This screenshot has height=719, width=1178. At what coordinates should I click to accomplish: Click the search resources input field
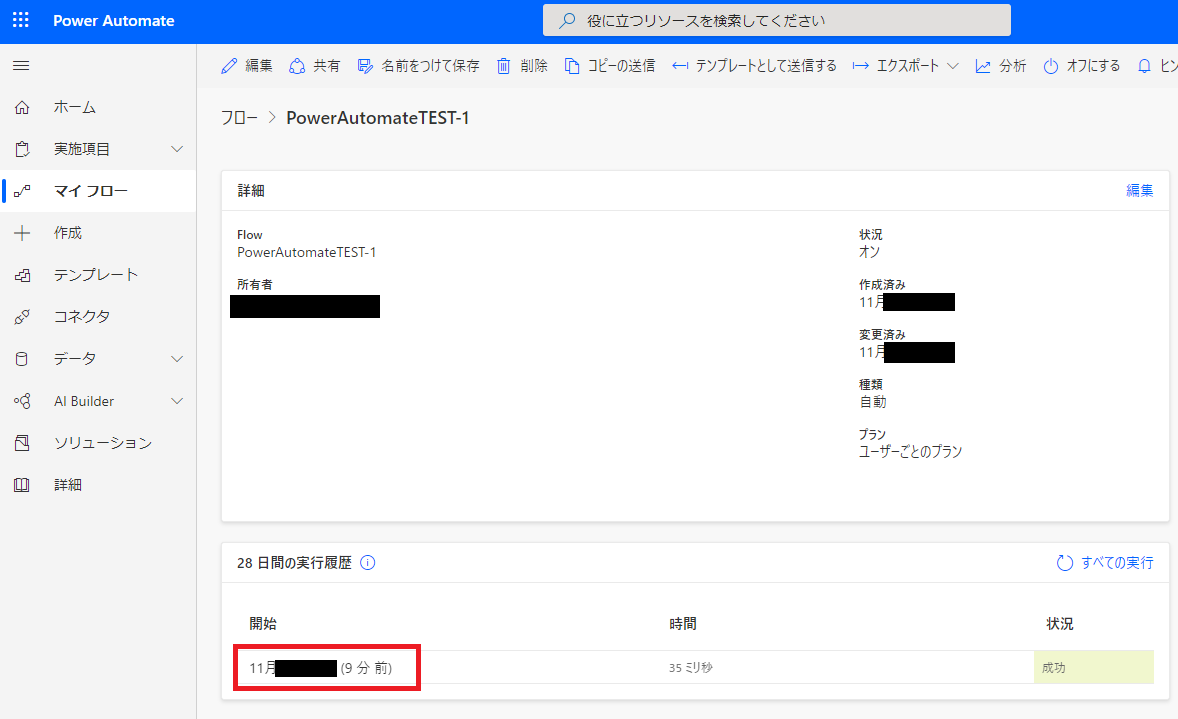pos(777,19)
